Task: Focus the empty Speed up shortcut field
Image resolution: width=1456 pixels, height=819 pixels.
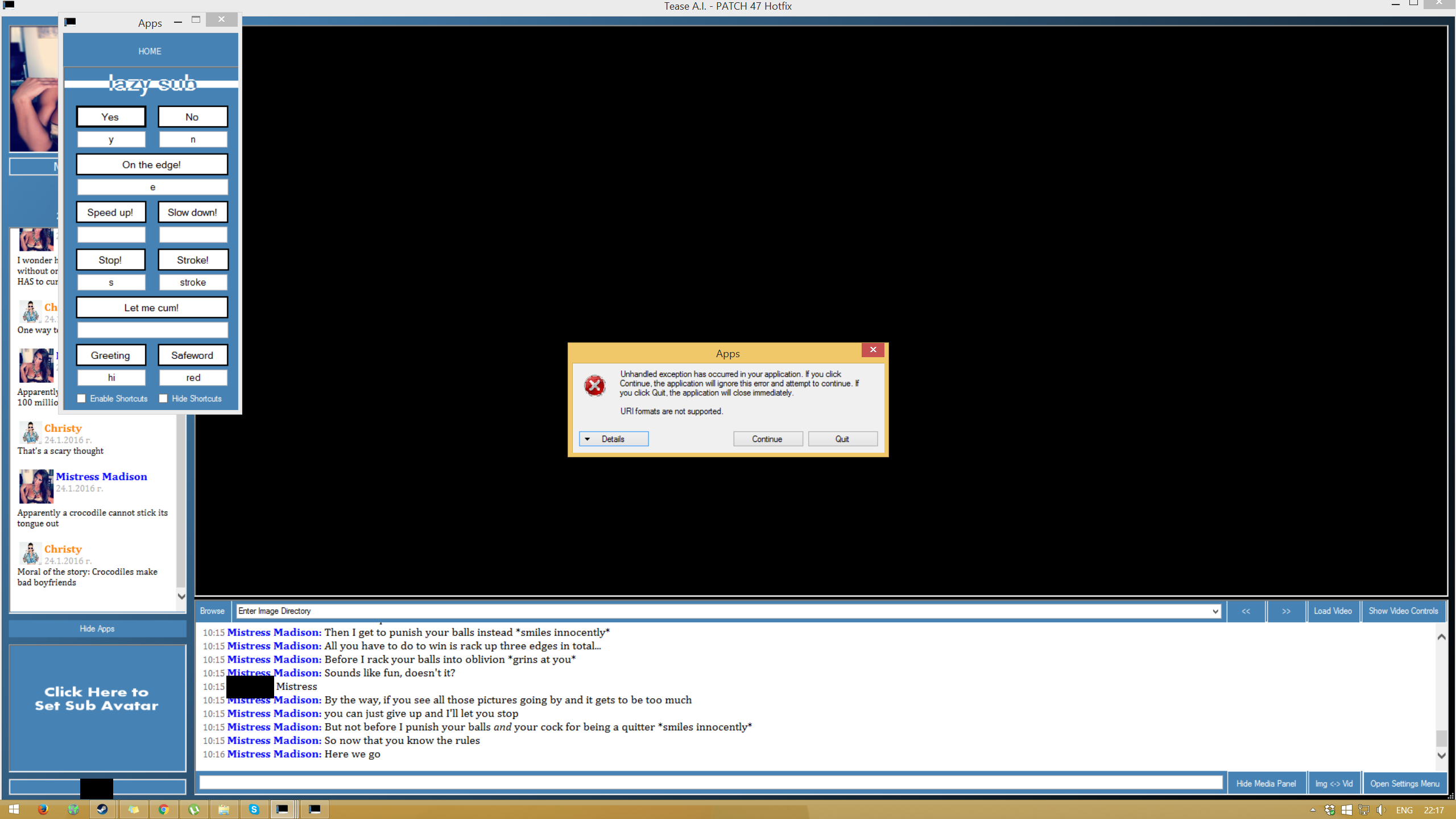Action: (x=111, y=234)
